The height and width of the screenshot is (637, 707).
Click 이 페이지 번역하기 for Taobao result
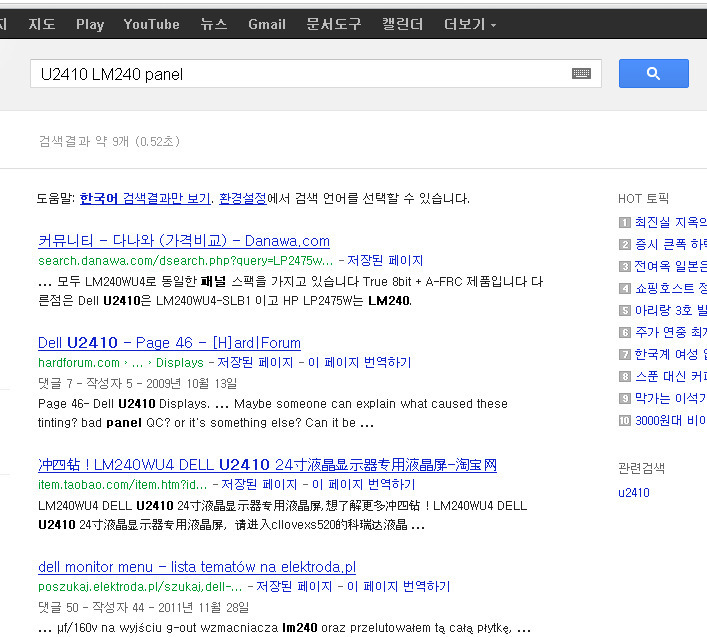click(x=364, y=485)
